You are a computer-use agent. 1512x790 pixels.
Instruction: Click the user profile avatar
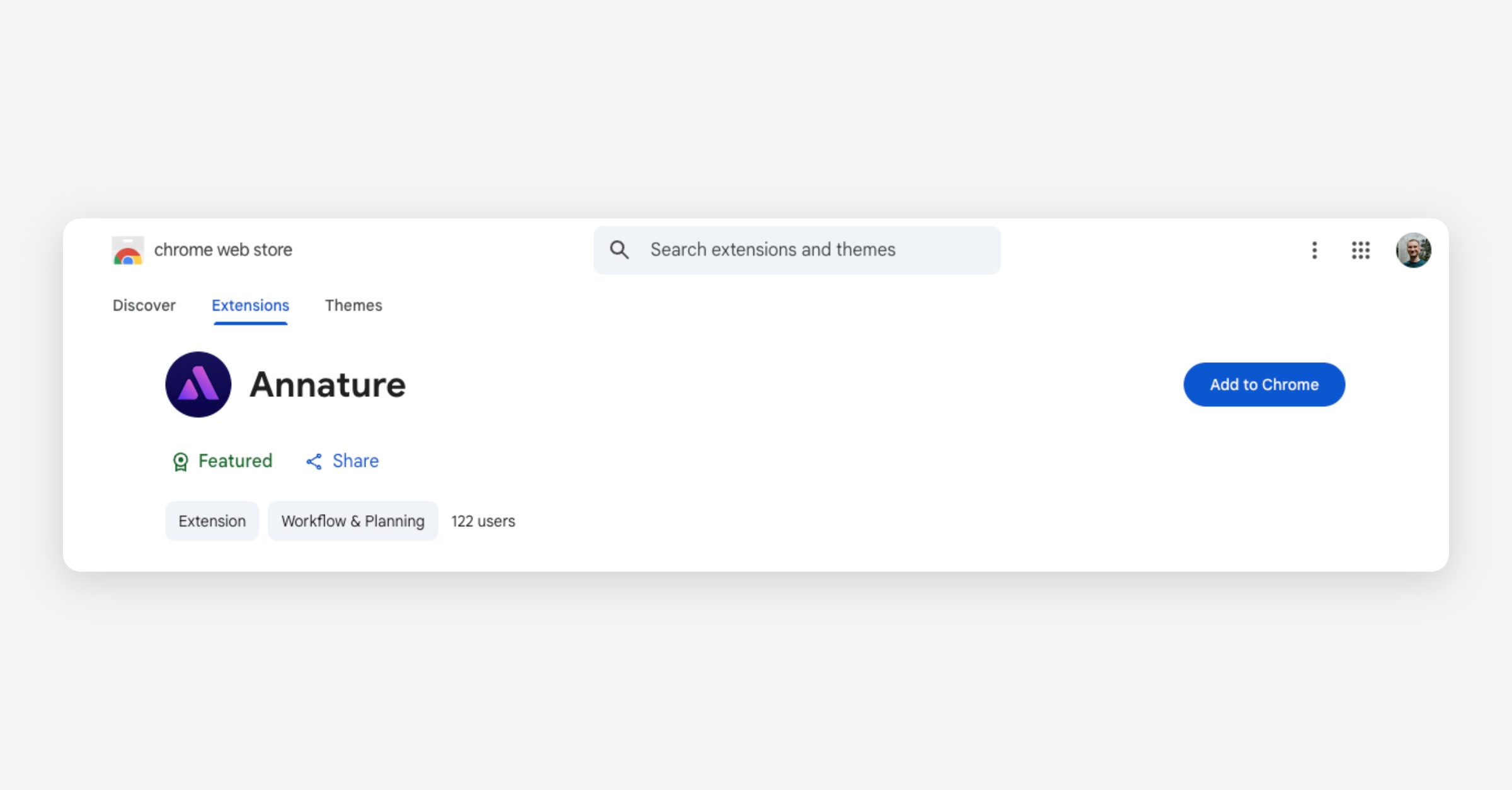pyautogui.click(x=1413, y=250)
